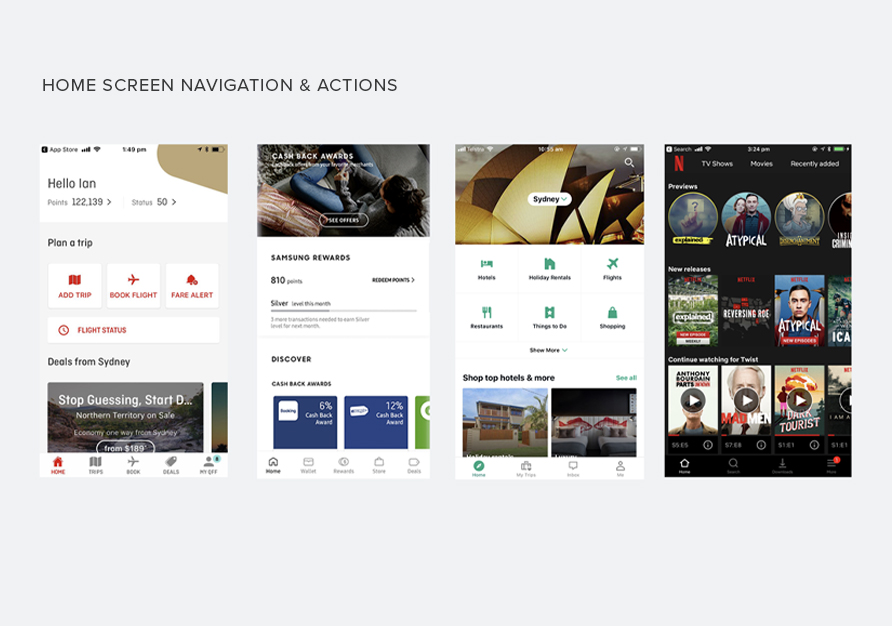Open Atypical preview circle
This screenshot has width=892, height=626.
click(746, 219)
